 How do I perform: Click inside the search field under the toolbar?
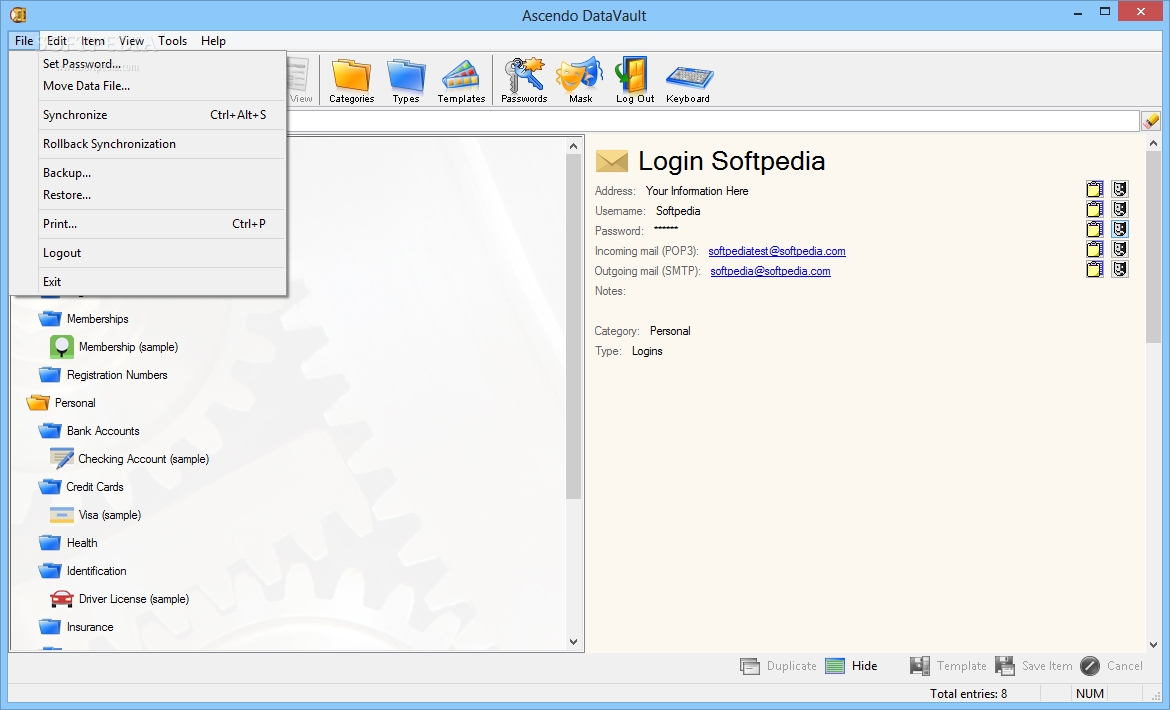713,121
